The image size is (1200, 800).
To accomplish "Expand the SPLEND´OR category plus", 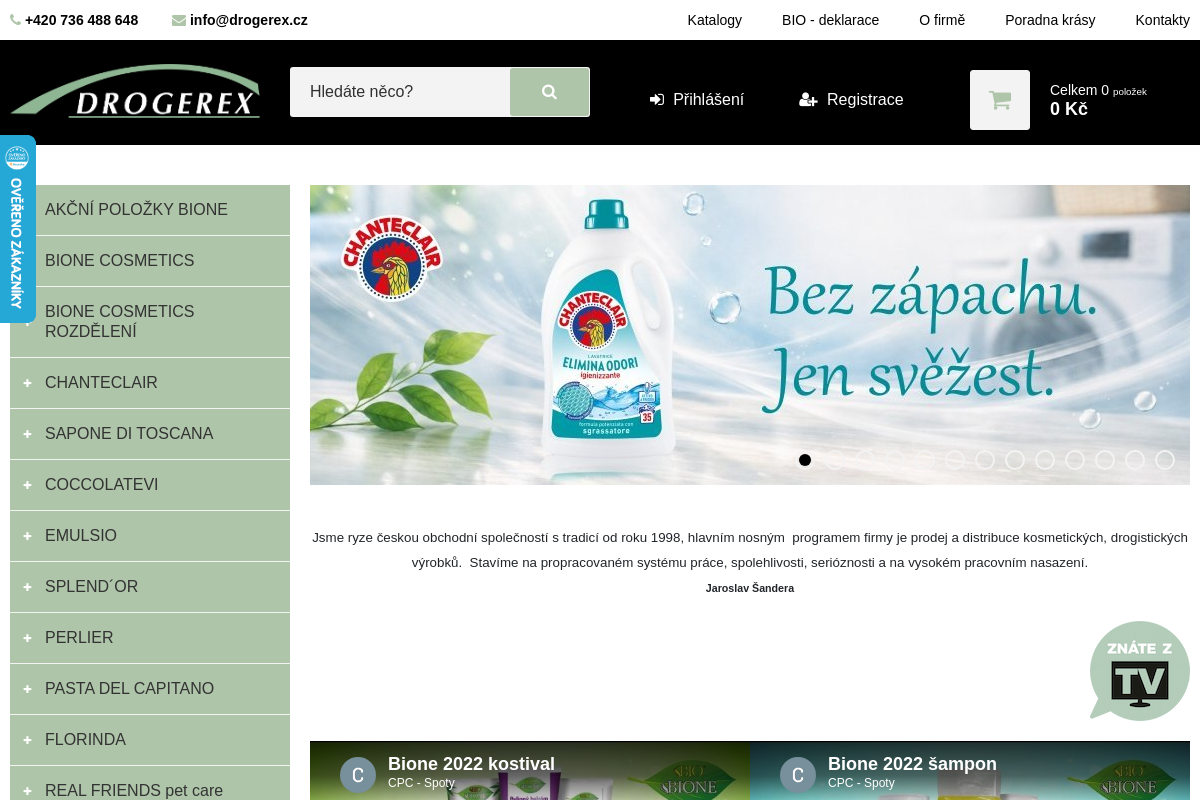I will [x=27, y=587].
